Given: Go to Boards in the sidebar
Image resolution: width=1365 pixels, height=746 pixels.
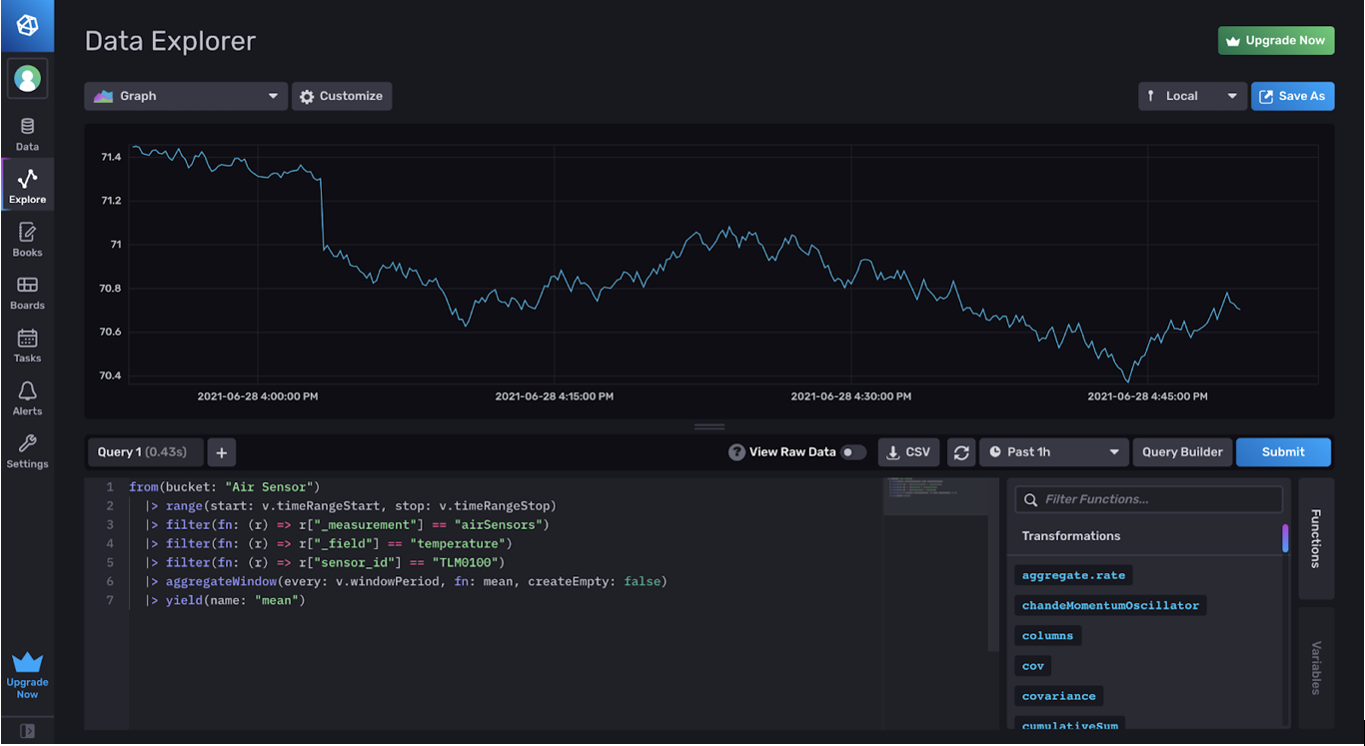Looking at the screenshot, I should tap(27, 293).
